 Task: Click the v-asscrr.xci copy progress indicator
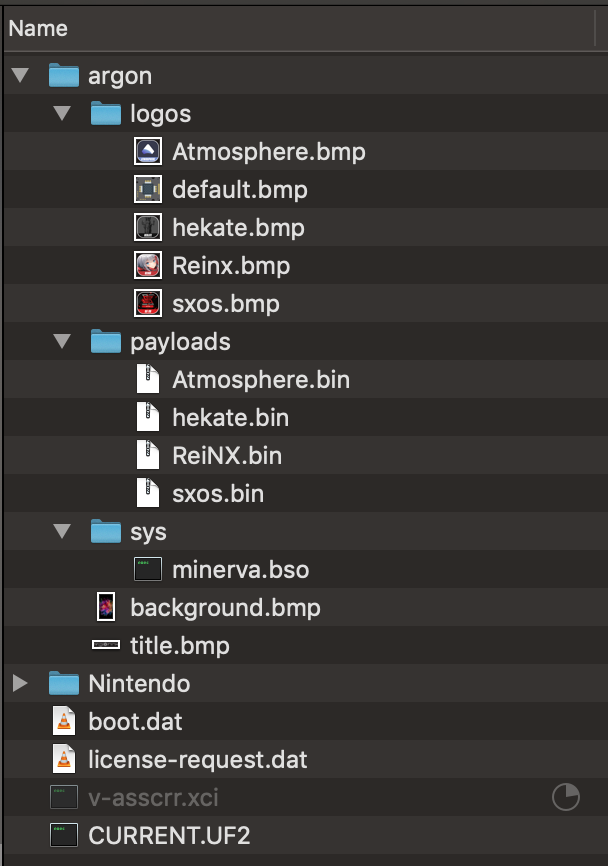[x=566, y=797]
